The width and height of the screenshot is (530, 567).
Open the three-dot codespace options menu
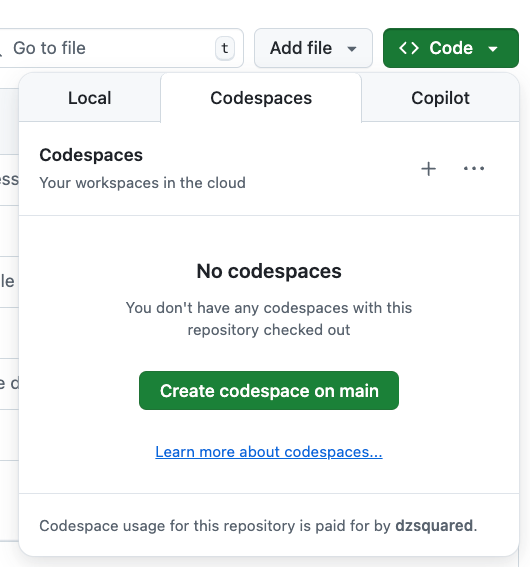click(474, 169)
